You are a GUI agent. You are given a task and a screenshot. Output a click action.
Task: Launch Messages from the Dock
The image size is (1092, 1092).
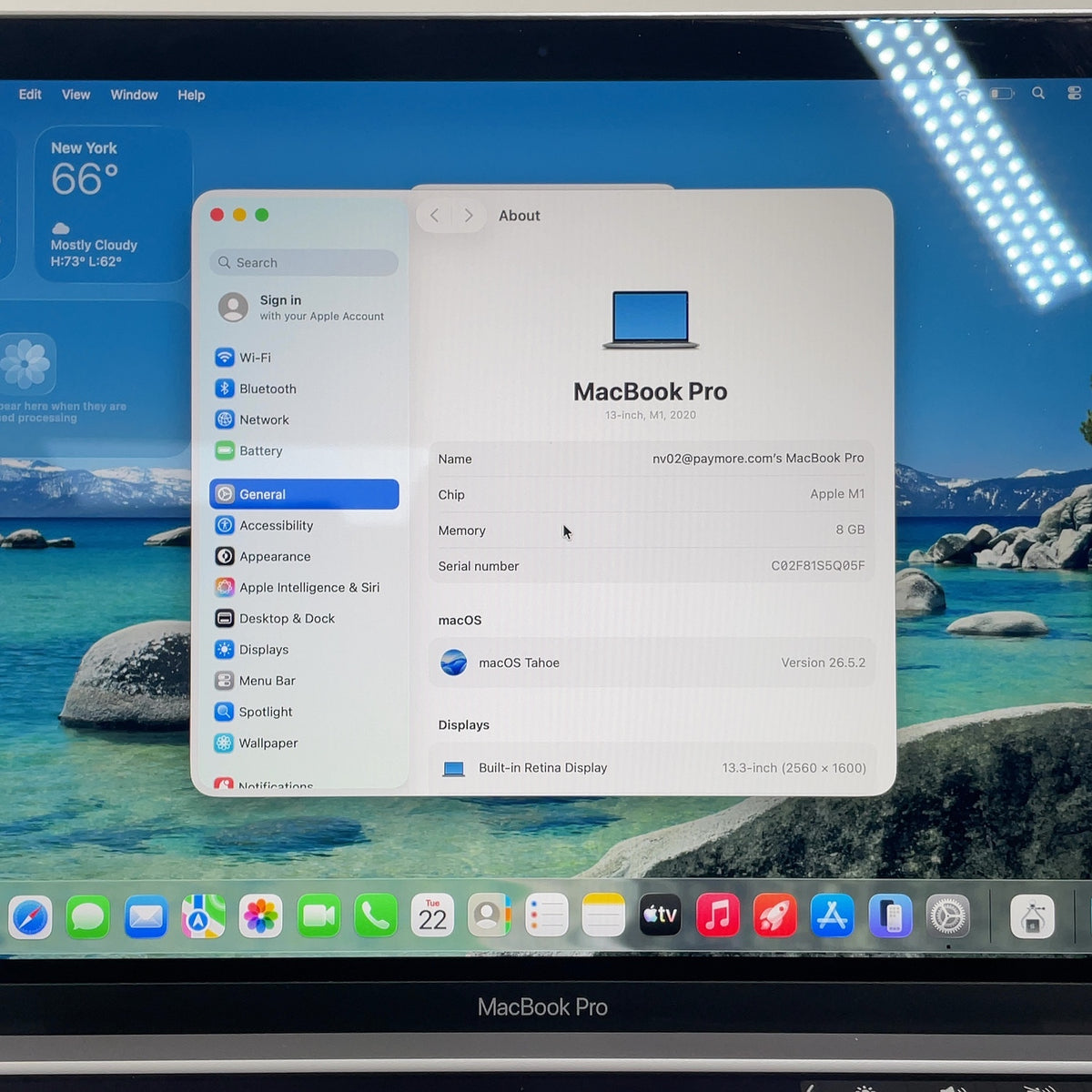coord(88,916)
